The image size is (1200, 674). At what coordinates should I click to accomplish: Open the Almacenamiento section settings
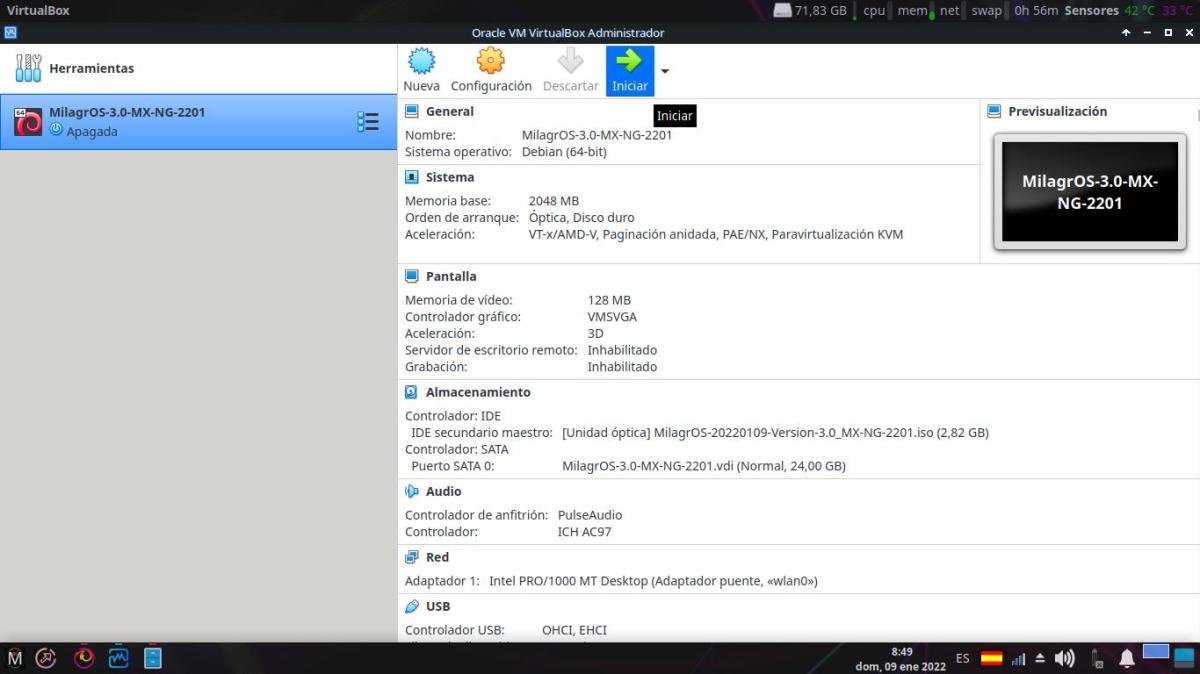pyautogui.click(x=477, y=392)
